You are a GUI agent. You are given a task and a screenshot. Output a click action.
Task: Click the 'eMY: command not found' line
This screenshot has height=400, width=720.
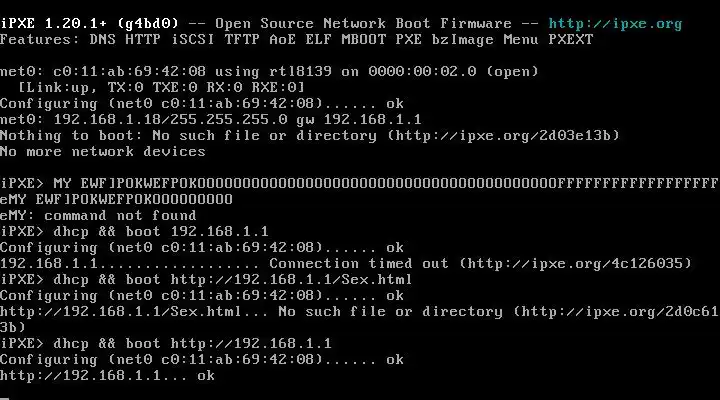[x=98, y=215]
